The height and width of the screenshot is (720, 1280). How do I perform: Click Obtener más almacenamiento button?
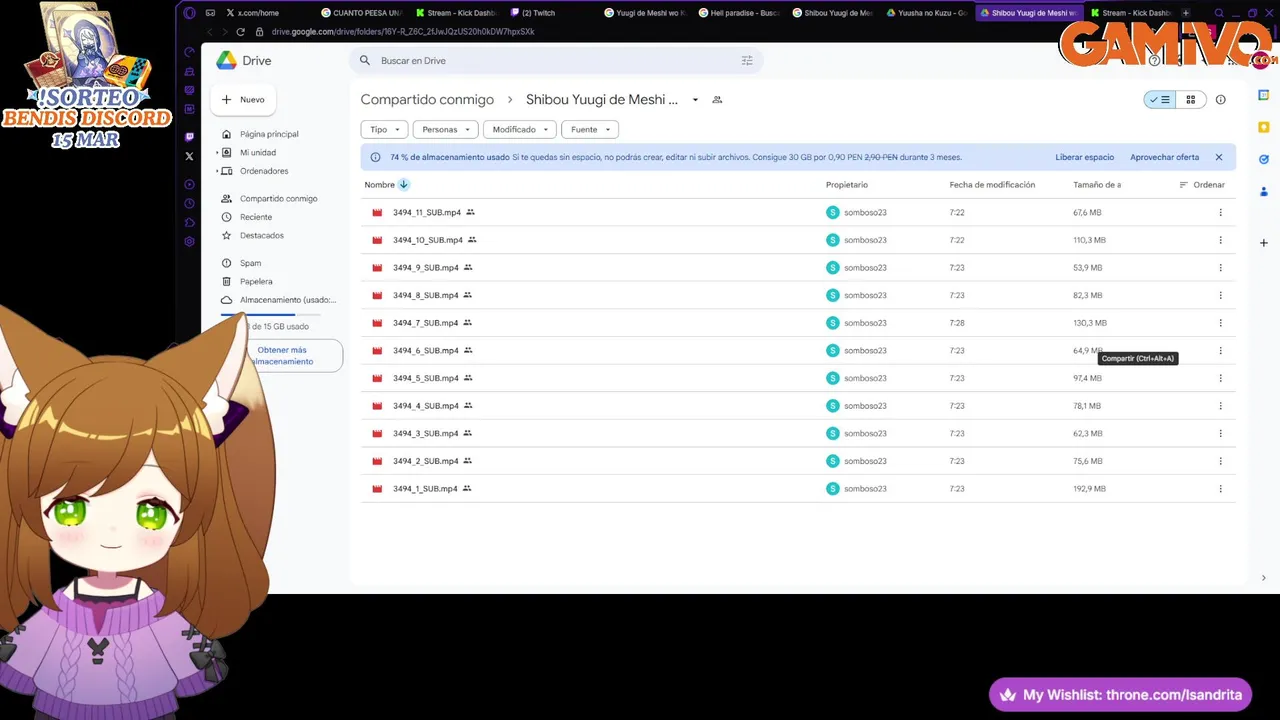(x=283, y=356)
